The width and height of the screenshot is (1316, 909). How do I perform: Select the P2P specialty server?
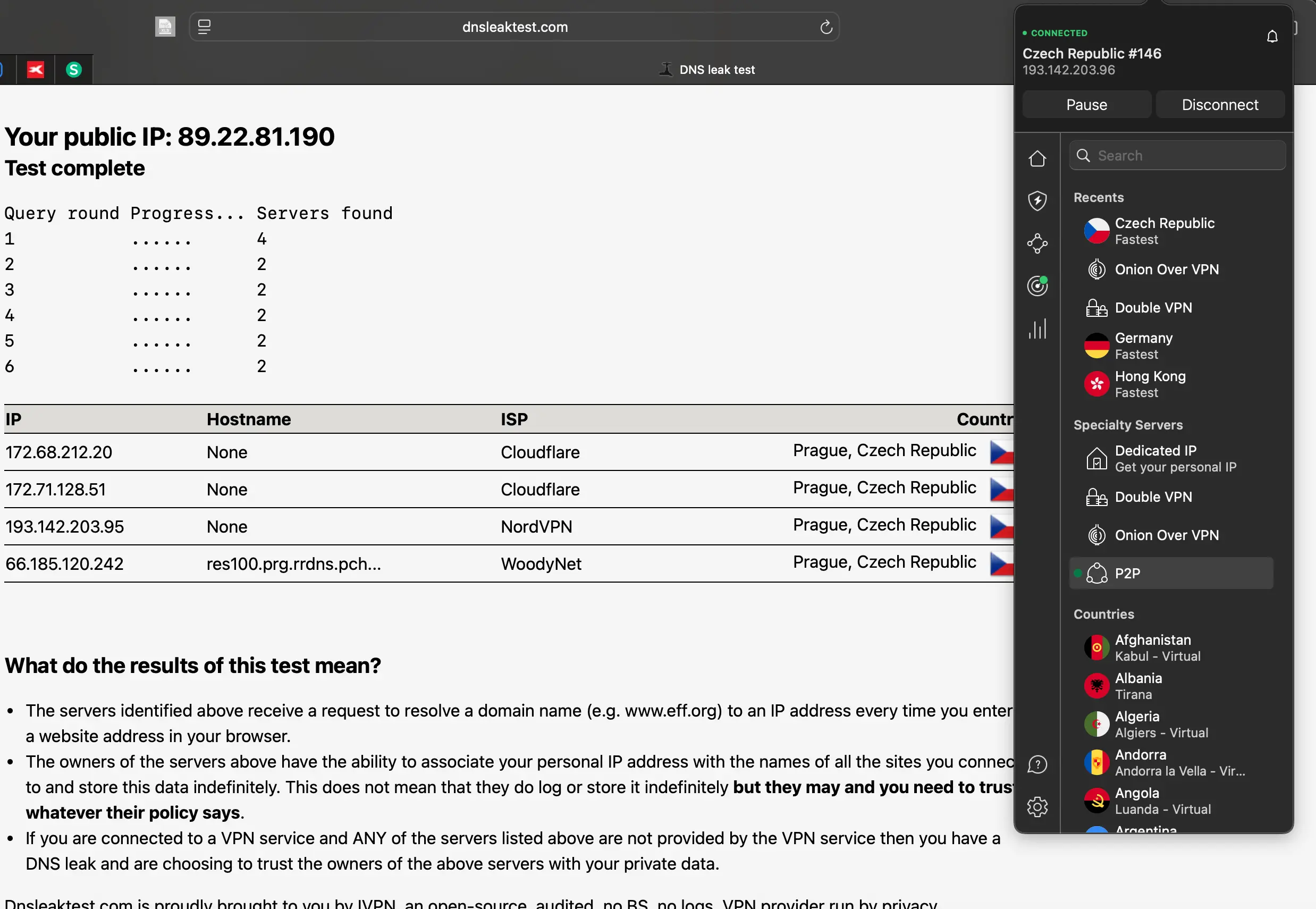tap(1170, 573)
